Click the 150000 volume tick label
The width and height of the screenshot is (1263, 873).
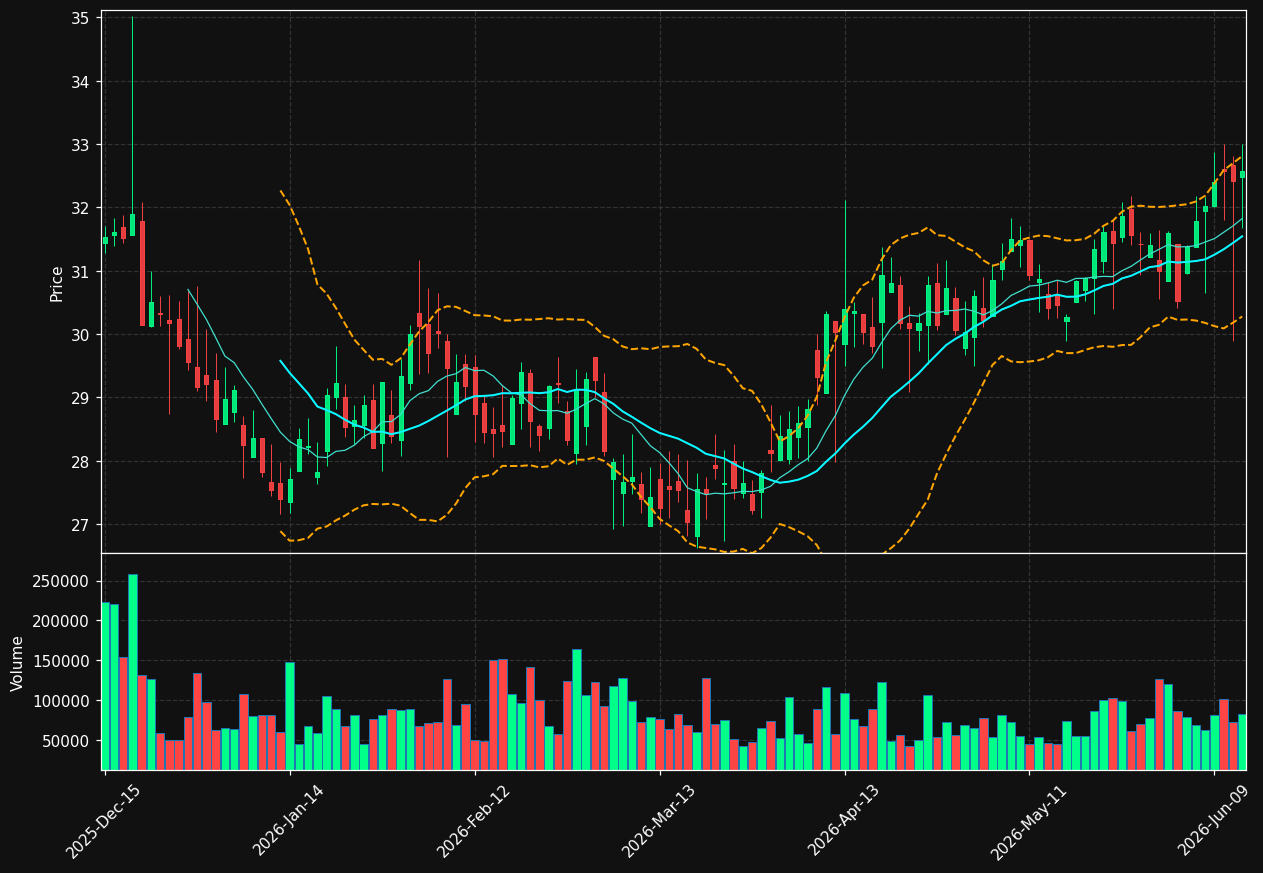(62, 661)
